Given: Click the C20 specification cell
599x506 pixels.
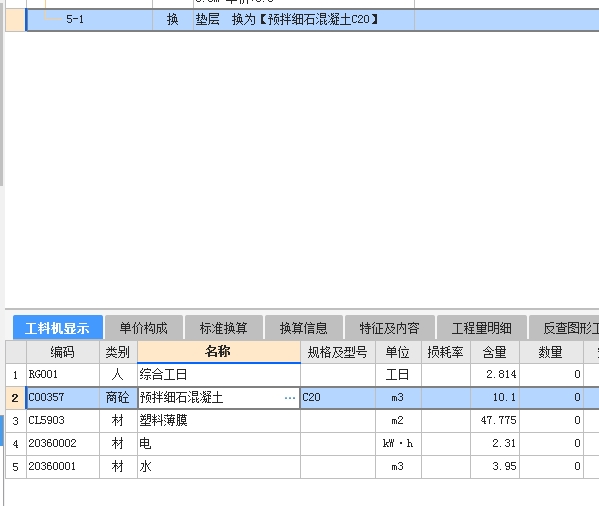Looking at the screenshot, I should [x=338, y=398].
